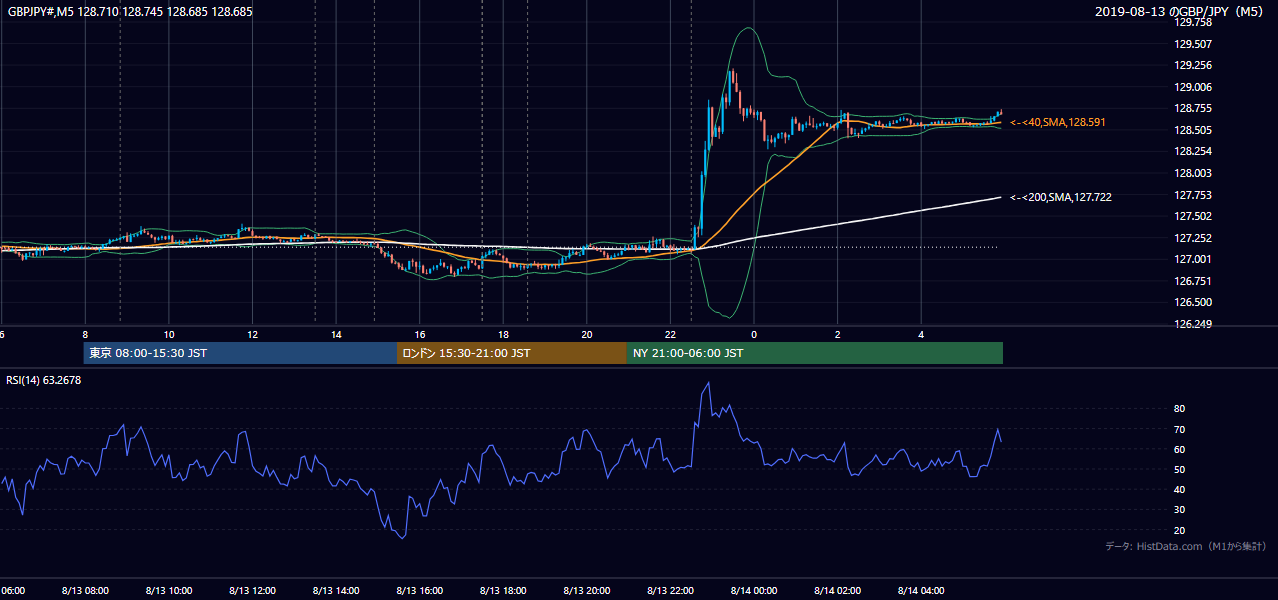This screenshot has height=600, width=1278.
Task: Click RSI scale value 40
Action: point(1179,489)
